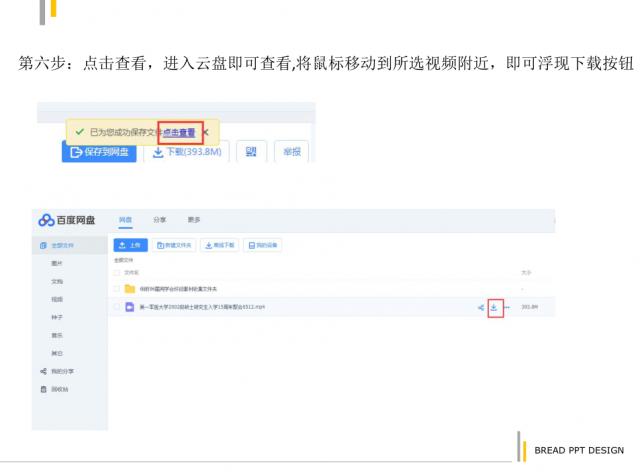Image resolution: width=640 pixels, height=476 pixels.
Task: Switch to the 分享 tab
Action: pos(159,220)
